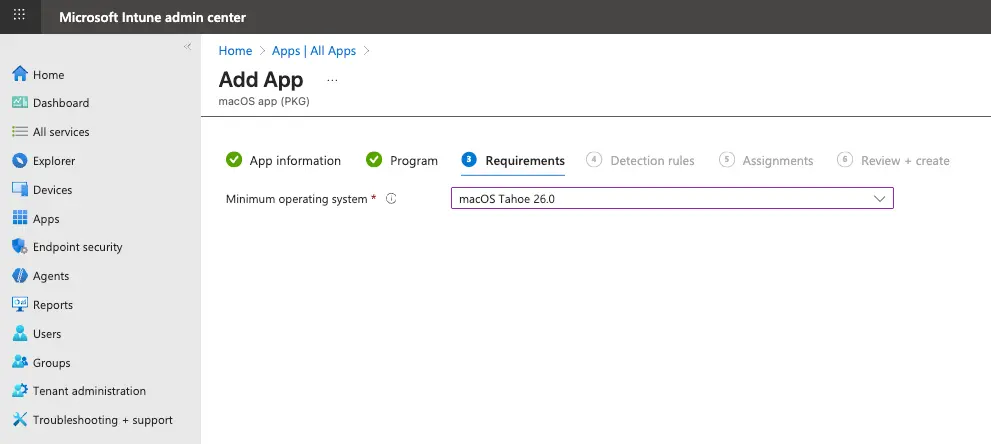Open the Apps grid icon
The image size is (991, 444).
20,219
